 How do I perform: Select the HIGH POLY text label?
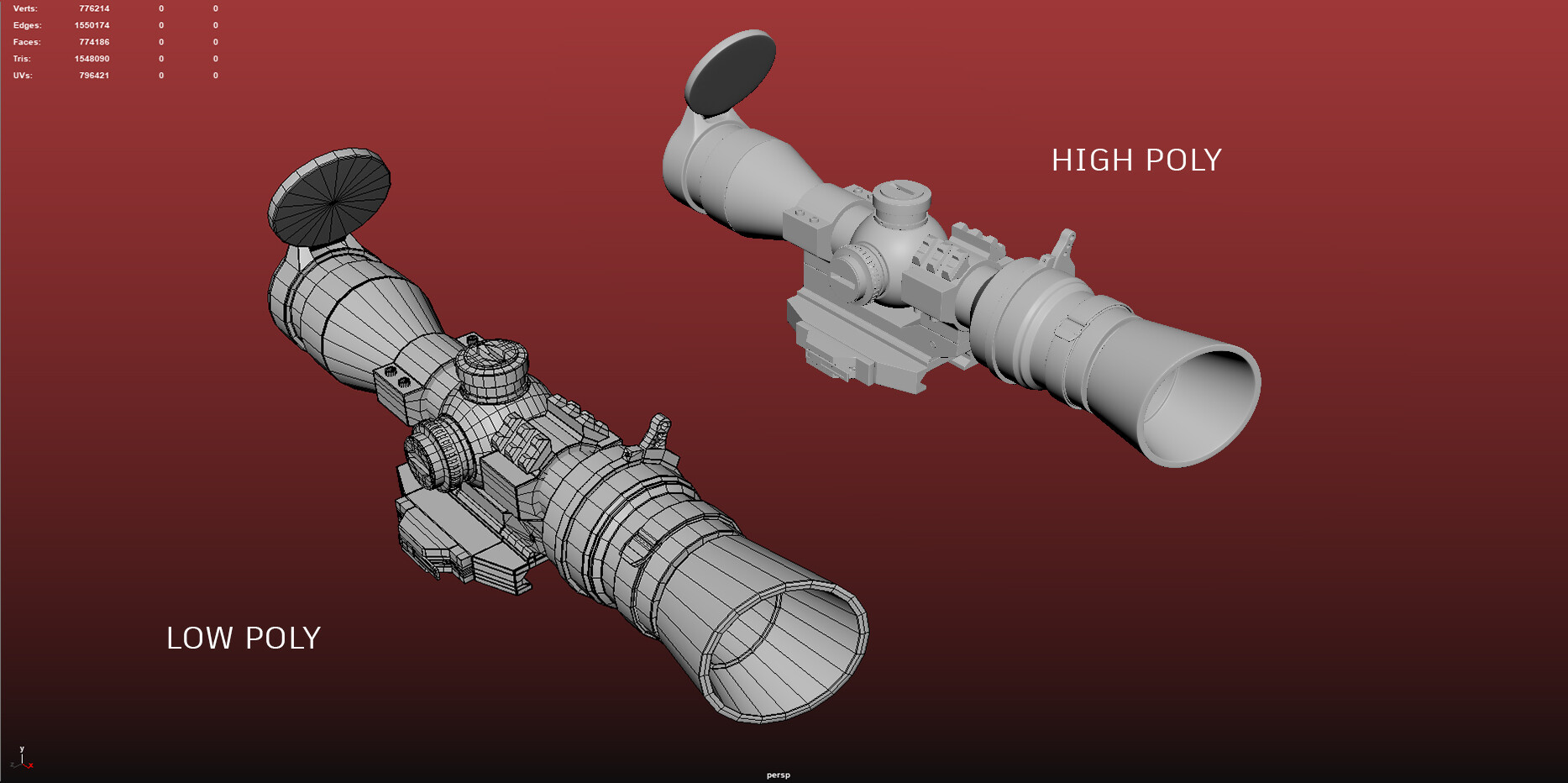pyautogui.click(x=1137, y=158)
